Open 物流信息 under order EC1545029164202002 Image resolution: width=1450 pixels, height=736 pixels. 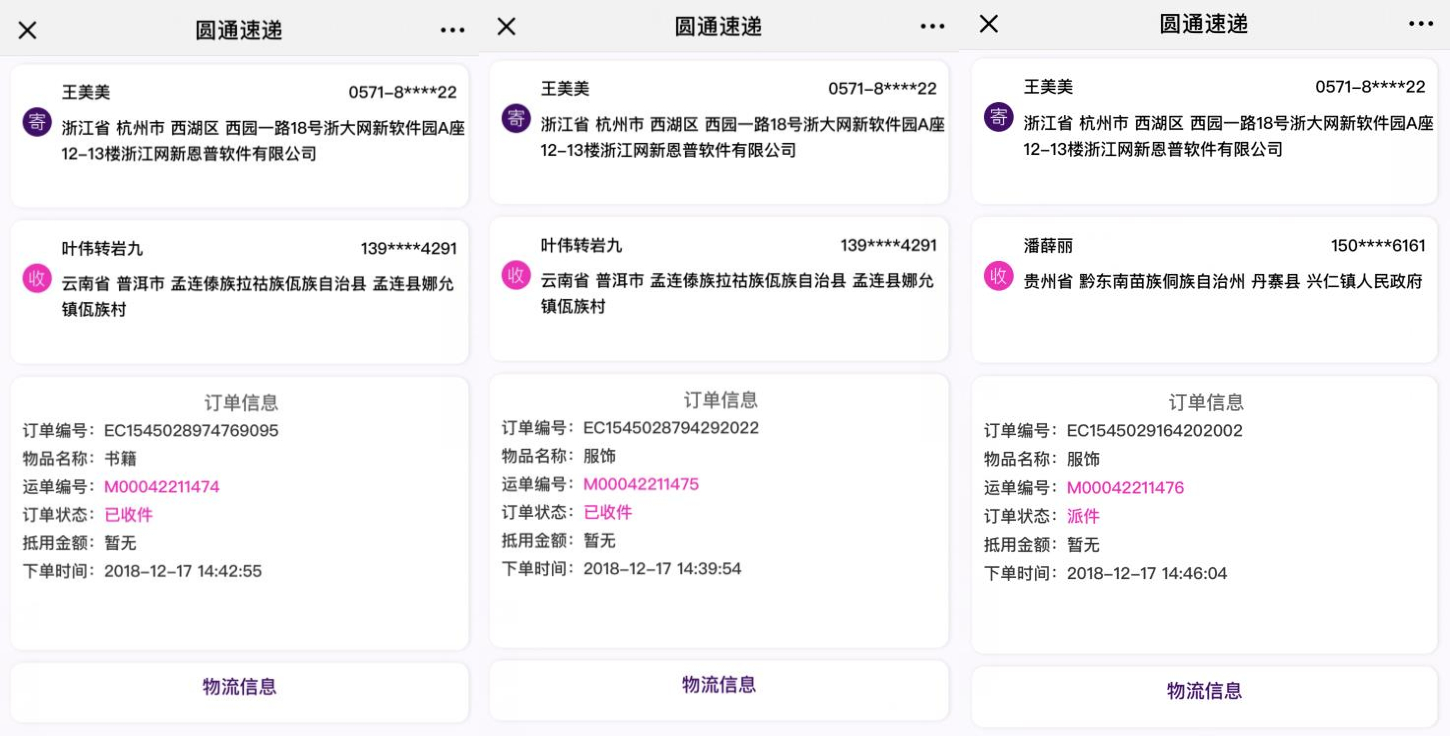[x=1204, y=691]
